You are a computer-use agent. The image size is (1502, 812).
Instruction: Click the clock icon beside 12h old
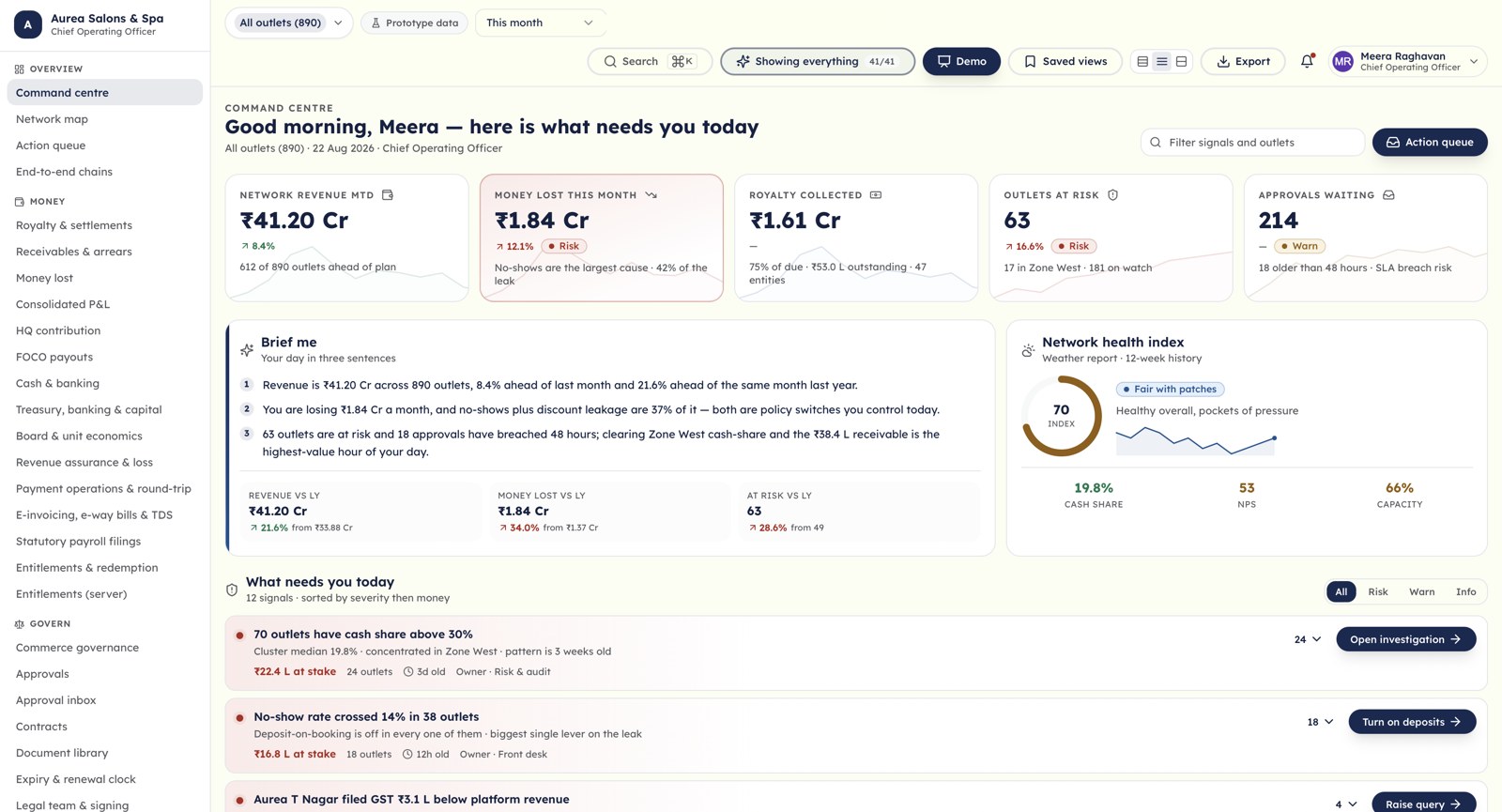(x=408, y=755)
